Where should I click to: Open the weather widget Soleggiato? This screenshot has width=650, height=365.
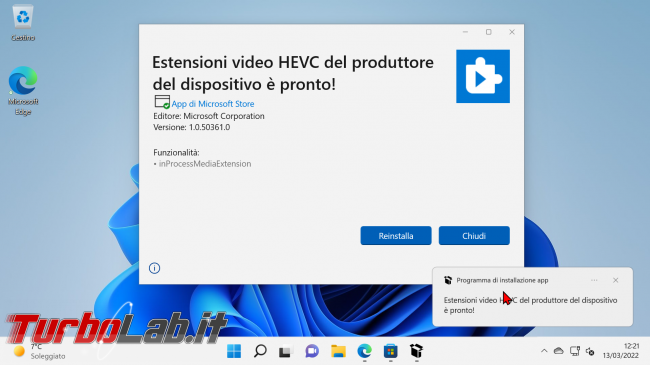[x=39, y=351]
